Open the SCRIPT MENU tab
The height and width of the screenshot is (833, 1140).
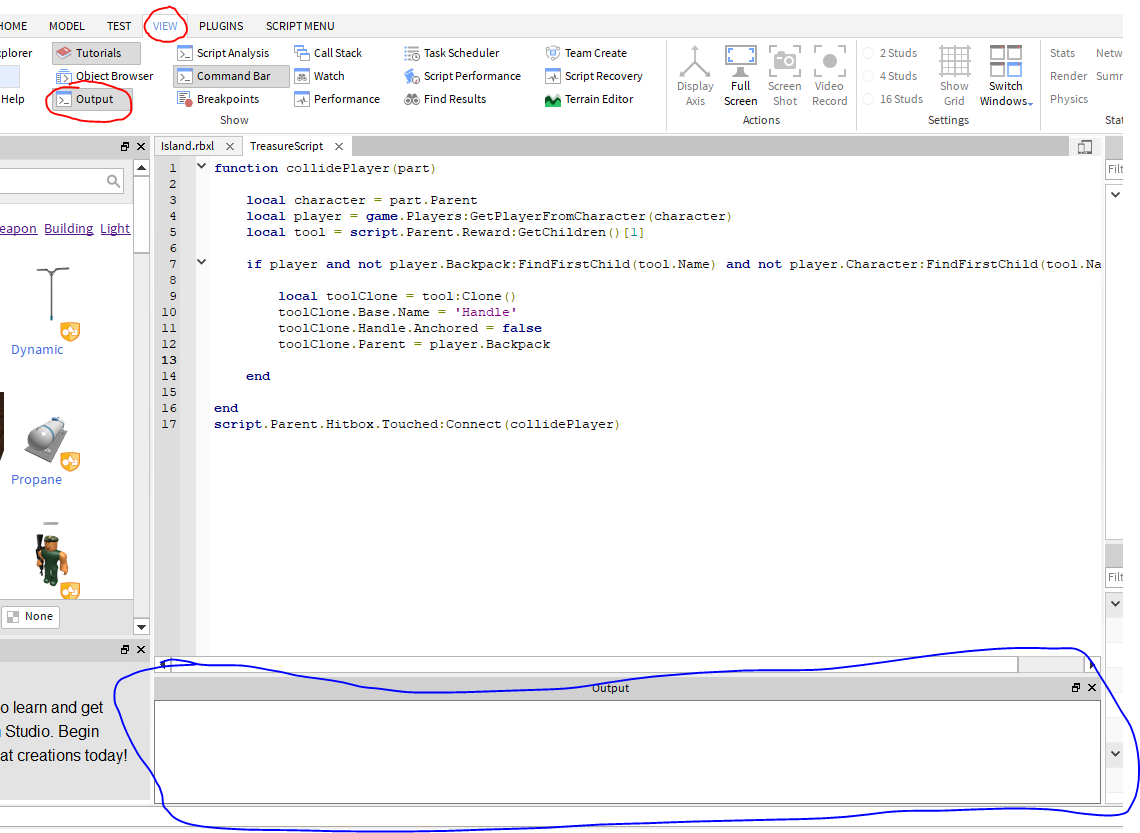pos(300,26)
